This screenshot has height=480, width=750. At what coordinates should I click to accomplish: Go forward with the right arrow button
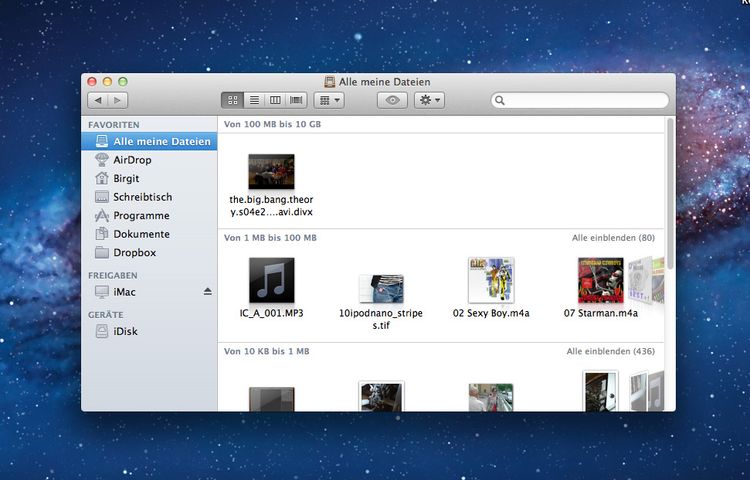118,100
